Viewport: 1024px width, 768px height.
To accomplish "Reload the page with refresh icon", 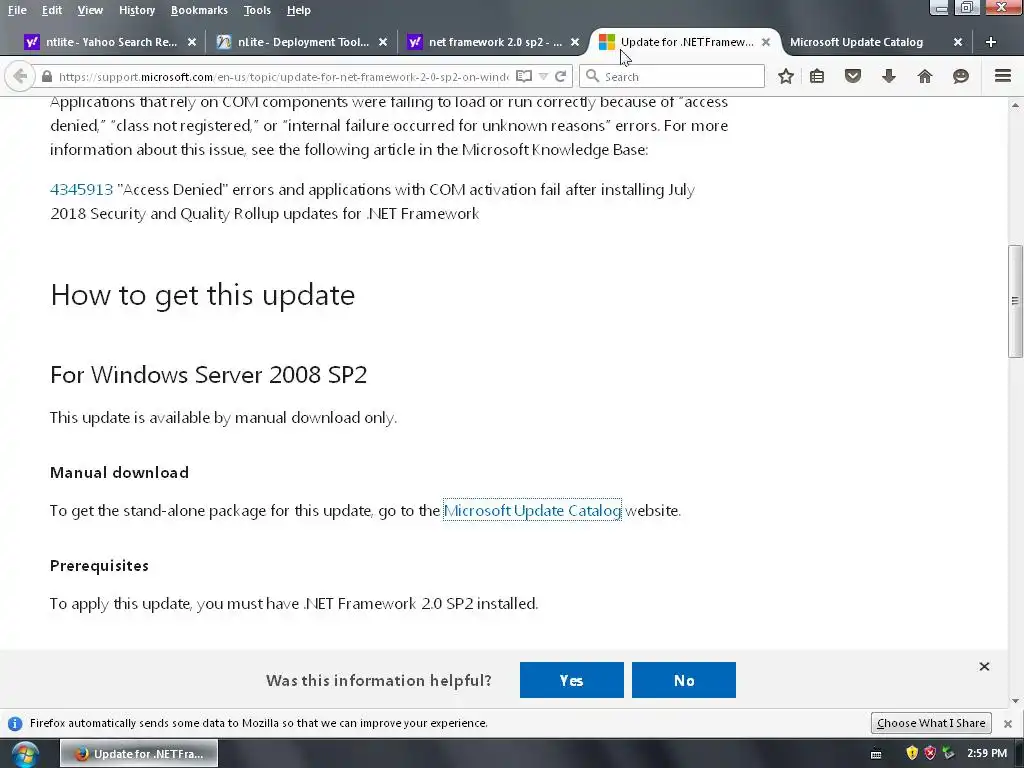I will [560, 76].
